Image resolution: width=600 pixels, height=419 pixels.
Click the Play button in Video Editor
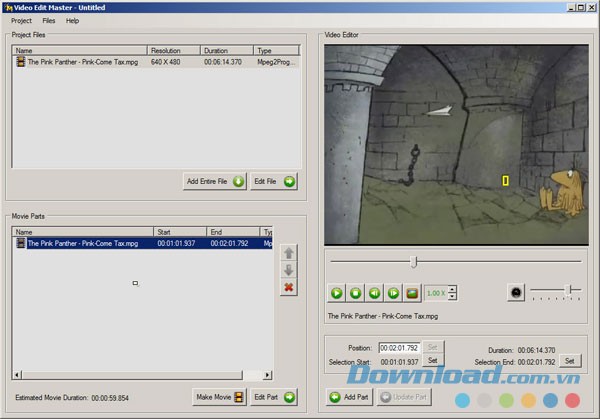[x=336, y=293]
